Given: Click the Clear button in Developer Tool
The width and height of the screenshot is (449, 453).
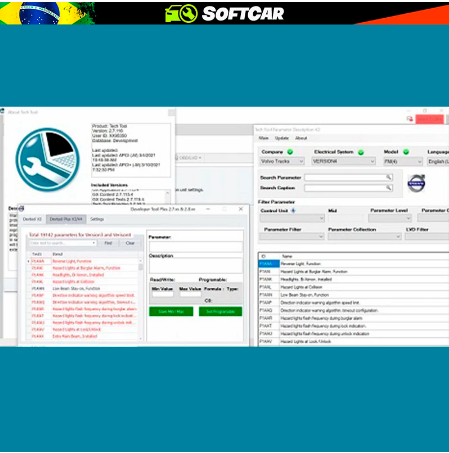Looking at the screenshot, I should click(130, 243).
